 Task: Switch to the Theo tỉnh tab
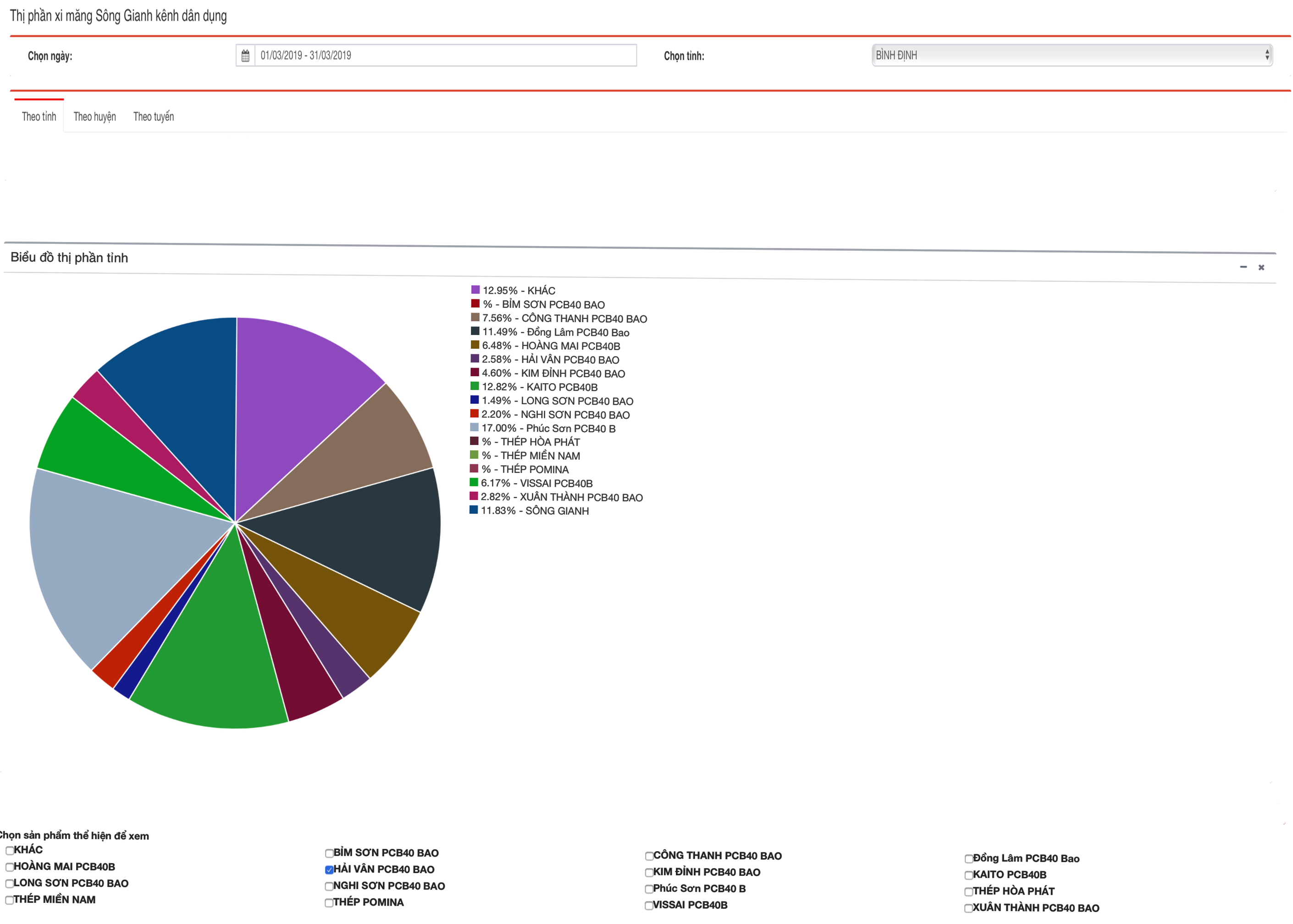point(39,116)
